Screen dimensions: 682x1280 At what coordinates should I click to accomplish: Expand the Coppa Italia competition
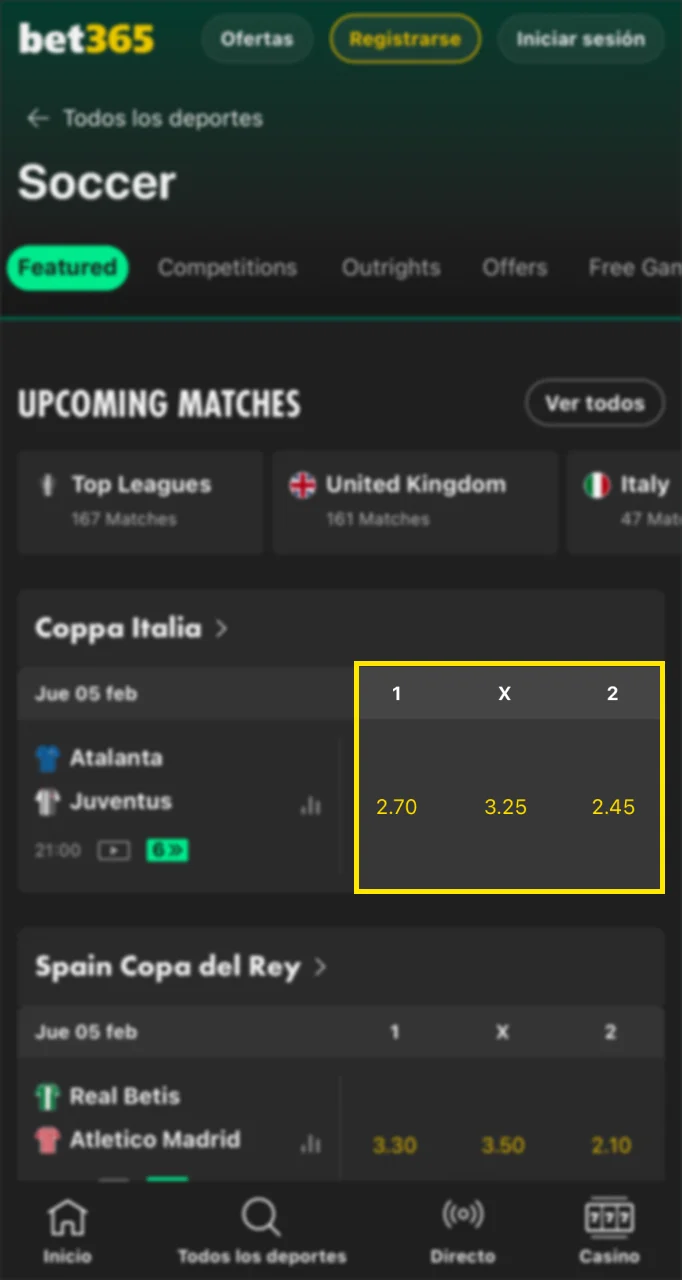[135, 629]
